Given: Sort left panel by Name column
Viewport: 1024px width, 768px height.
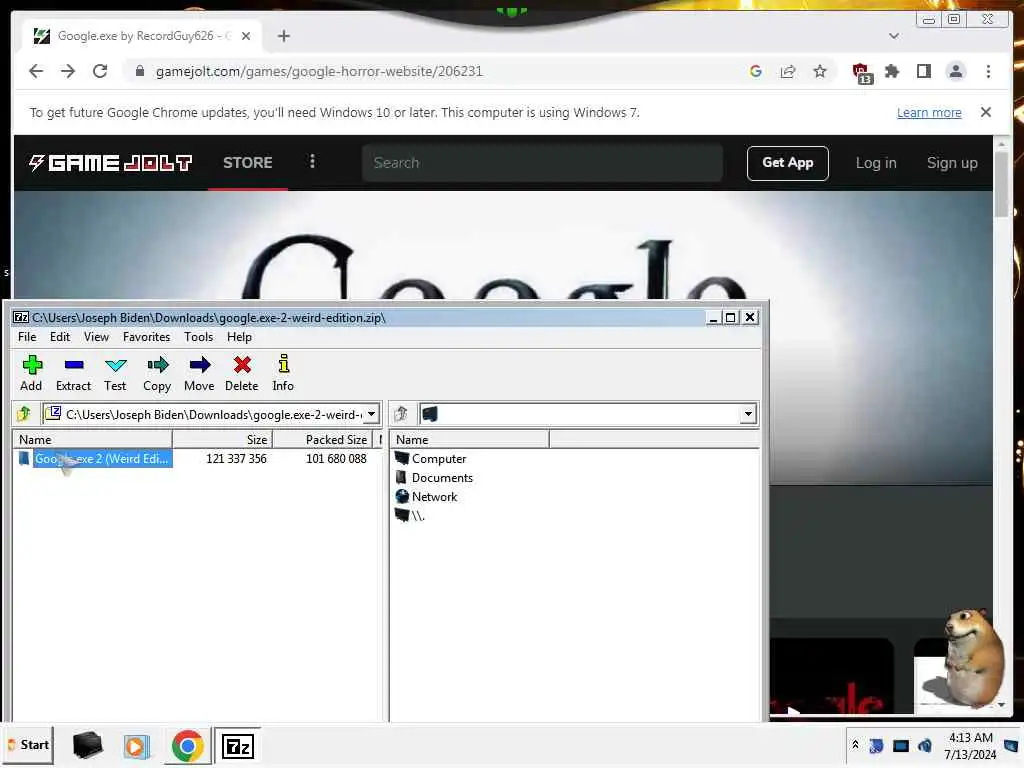Looking at the screenshot, I should point(92,440).
